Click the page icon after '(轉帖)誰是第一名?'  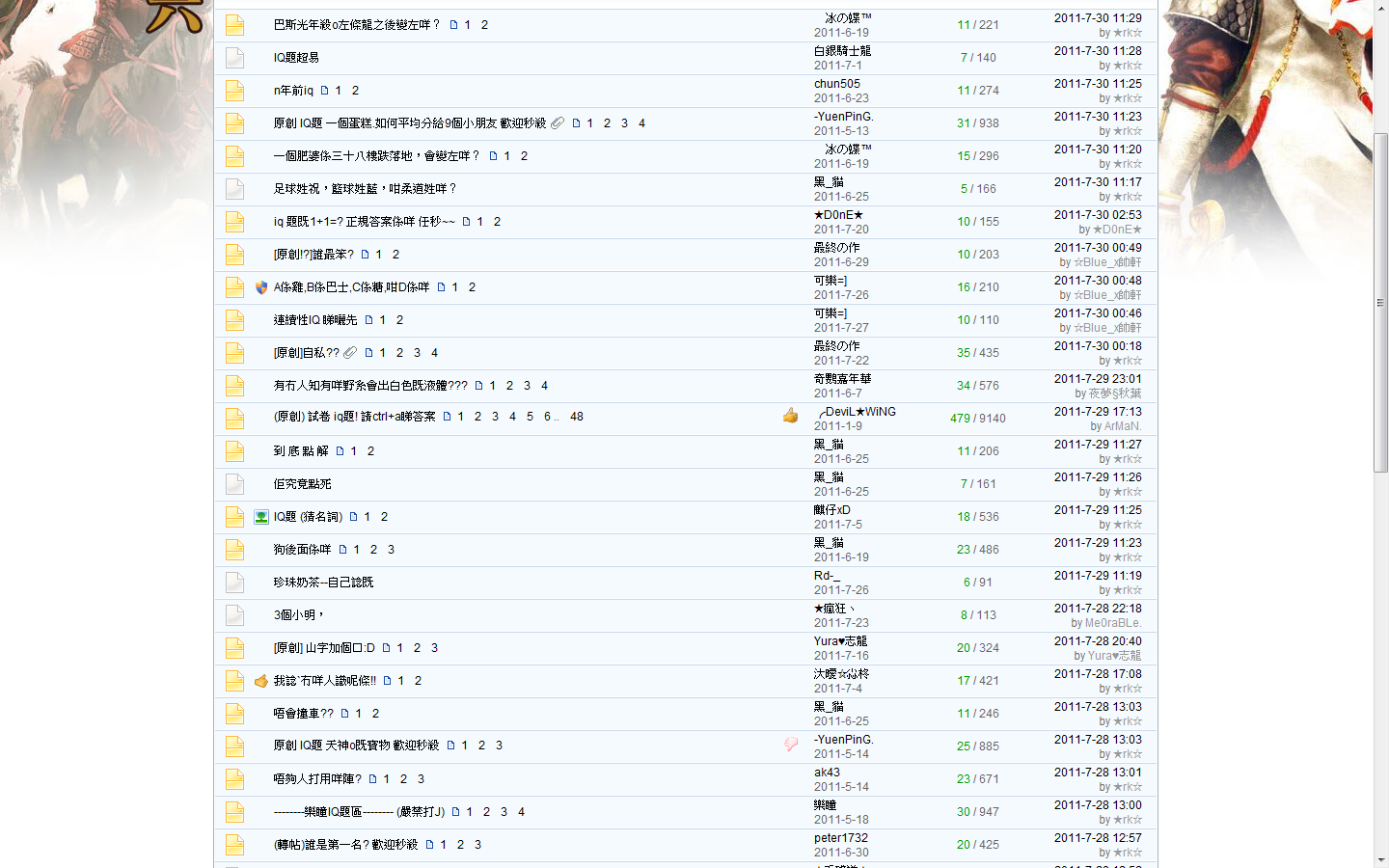429,845
